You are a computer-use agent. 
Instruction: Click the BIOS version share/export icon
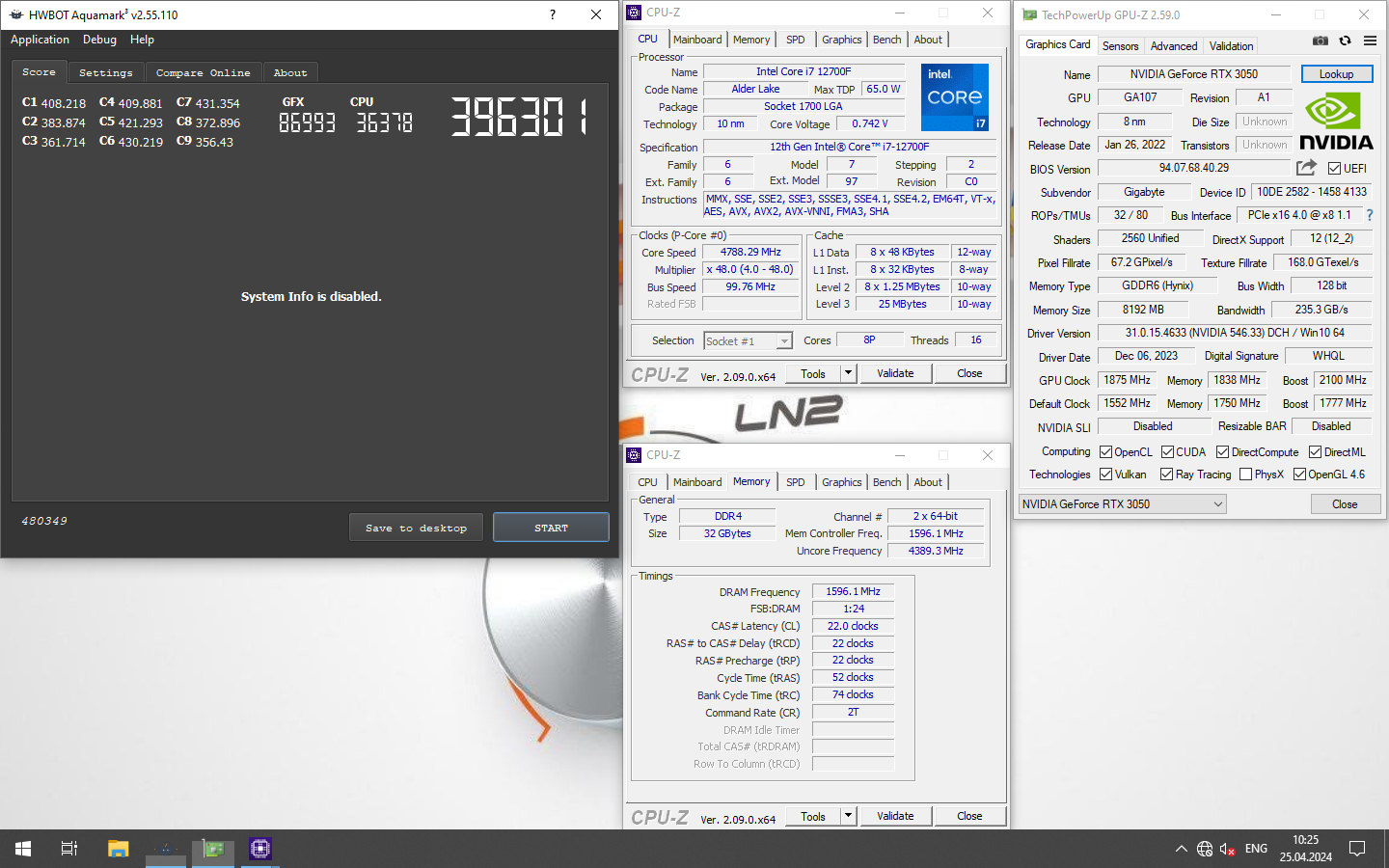(x=1306, y=168)
